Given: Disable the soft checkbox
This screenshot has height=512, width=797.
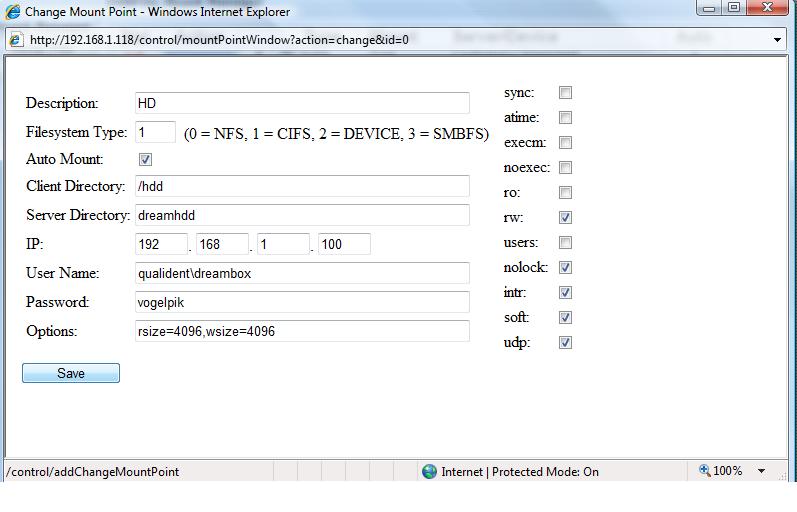Looking at the screenshot, I should [x=565, y=317].
